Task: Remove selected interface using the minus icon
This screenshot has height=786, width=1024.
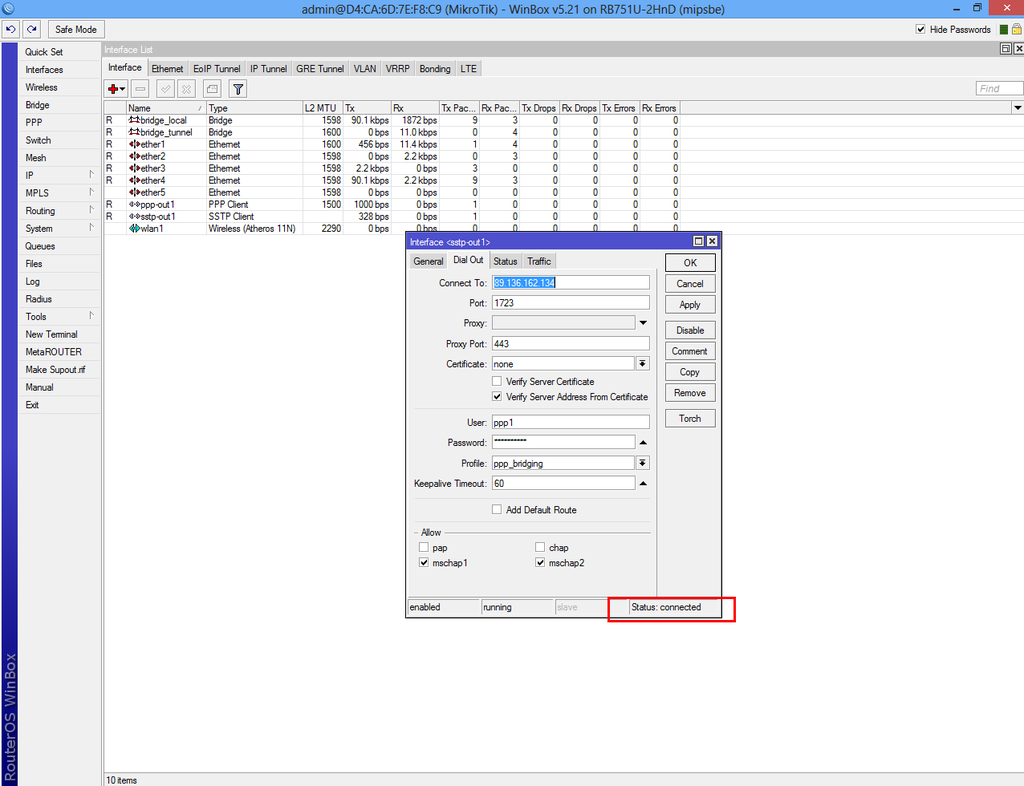Action: (x=140, y=89)
